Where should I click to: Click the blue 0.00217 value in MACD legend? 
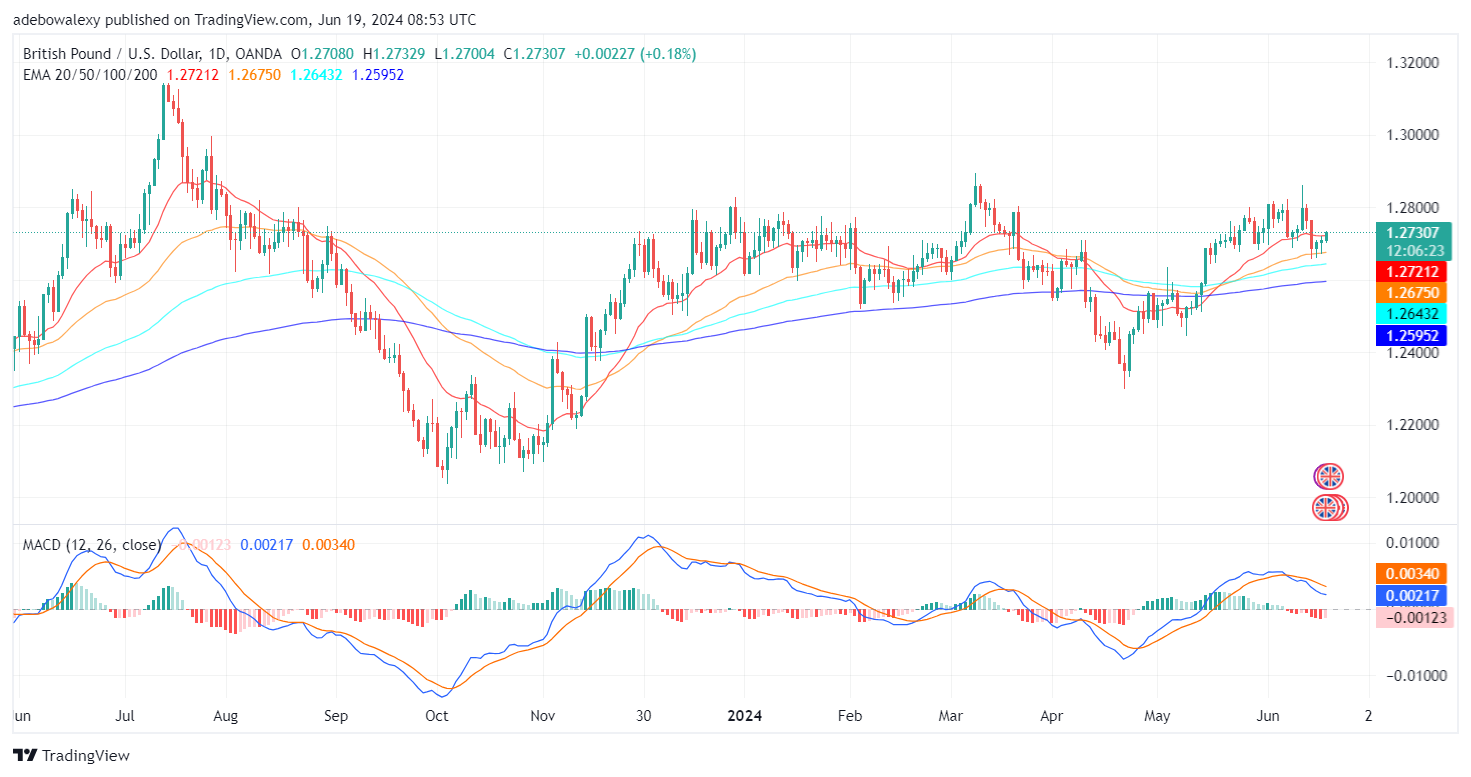tap(265, 544)
